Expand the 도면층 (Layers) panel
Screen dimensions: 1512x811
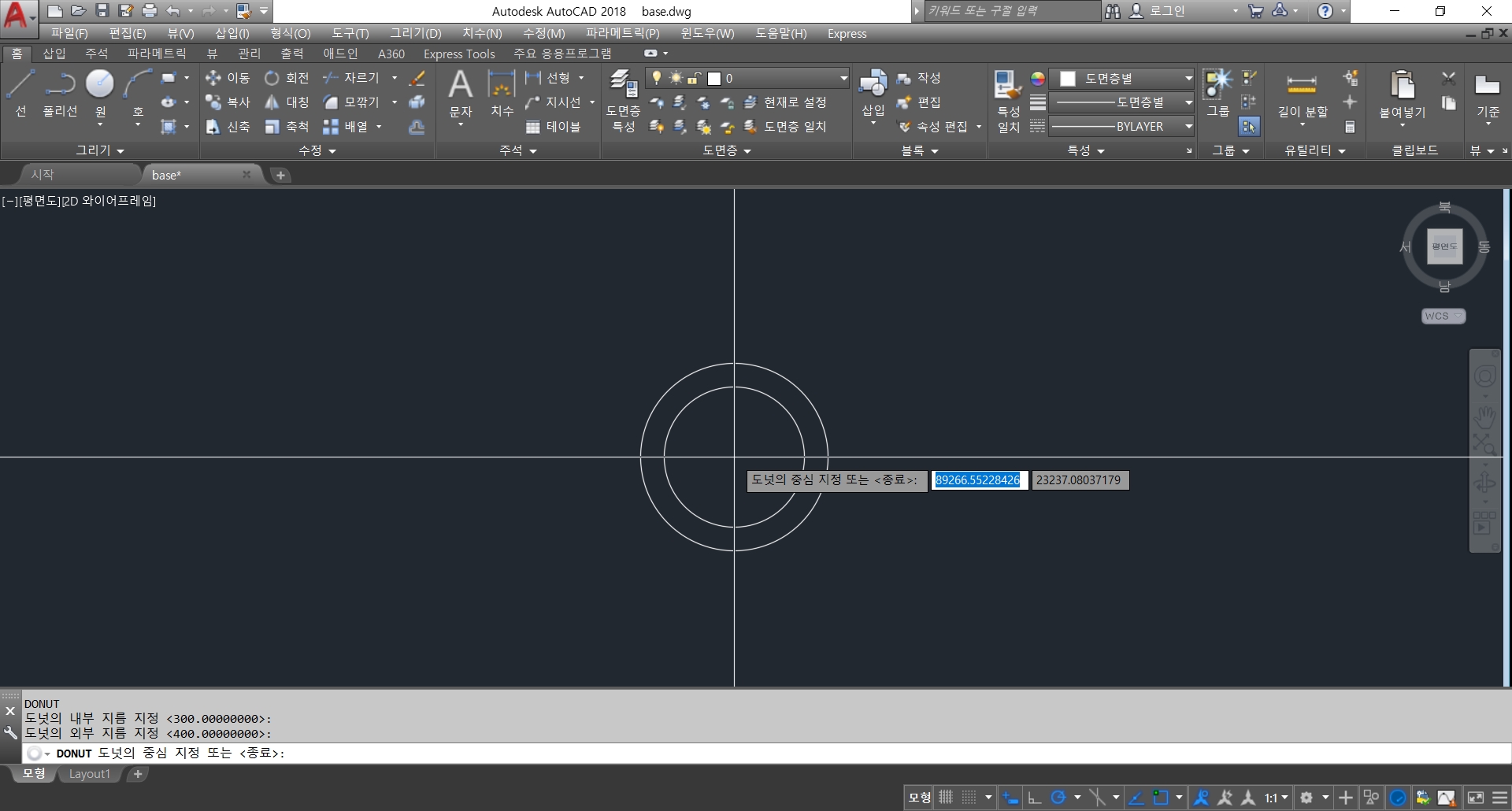(x=726, y=150)
